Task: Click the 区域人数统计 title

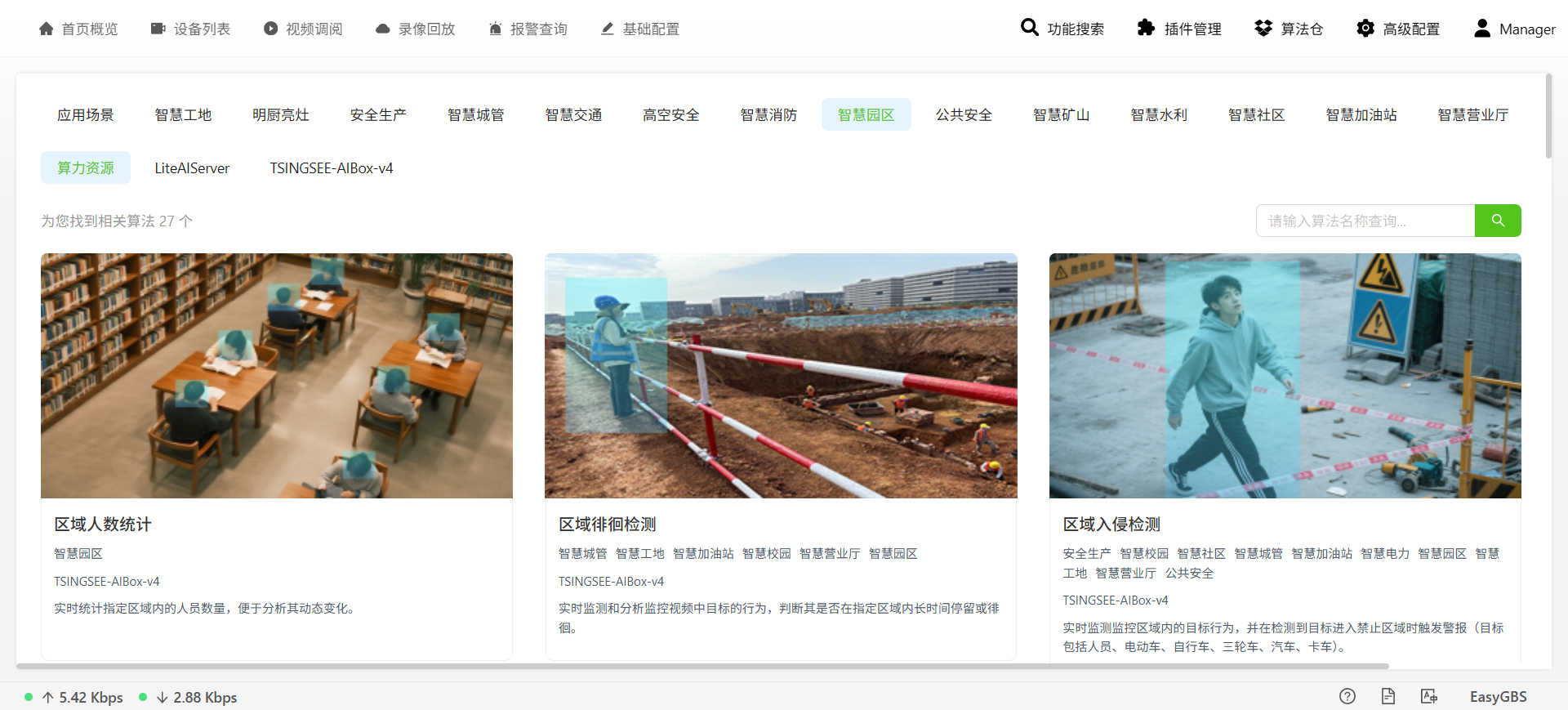Action: tap(103, 525)
